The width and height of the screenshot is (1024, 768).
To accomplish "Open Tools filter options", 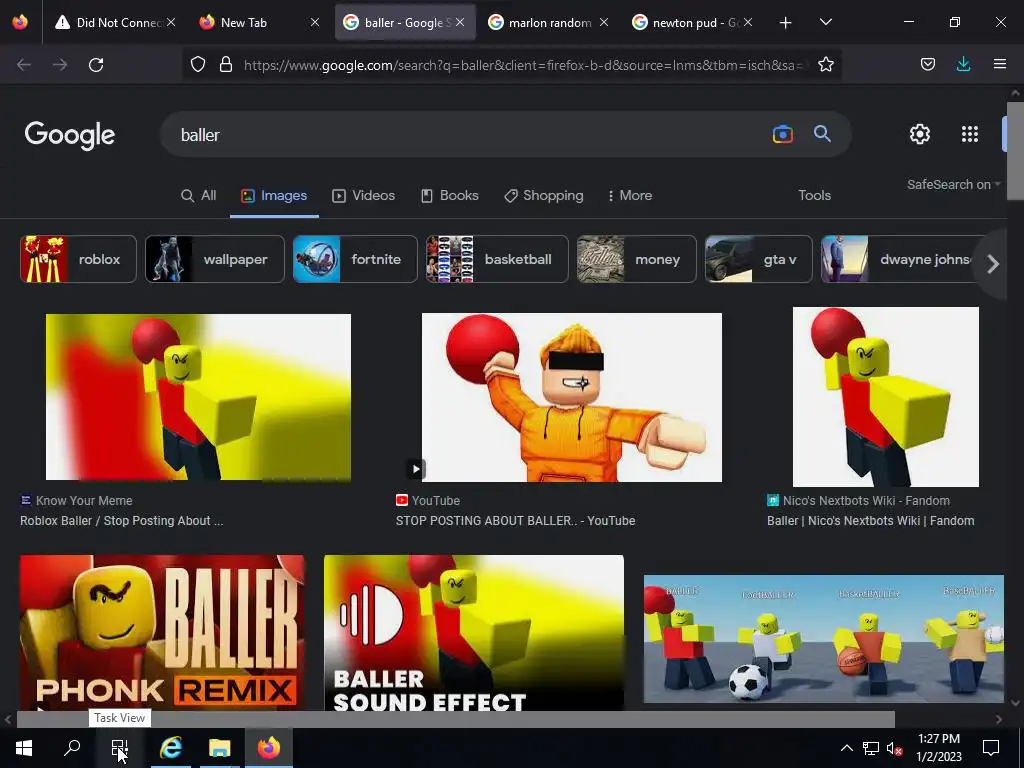I will point(814,195).
